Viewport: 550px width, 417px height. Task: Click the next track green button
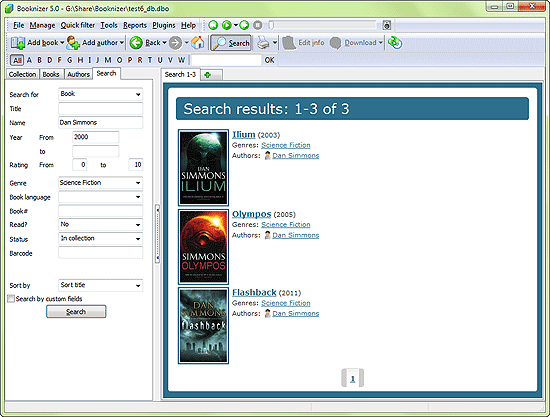click(x=244, y=25)
